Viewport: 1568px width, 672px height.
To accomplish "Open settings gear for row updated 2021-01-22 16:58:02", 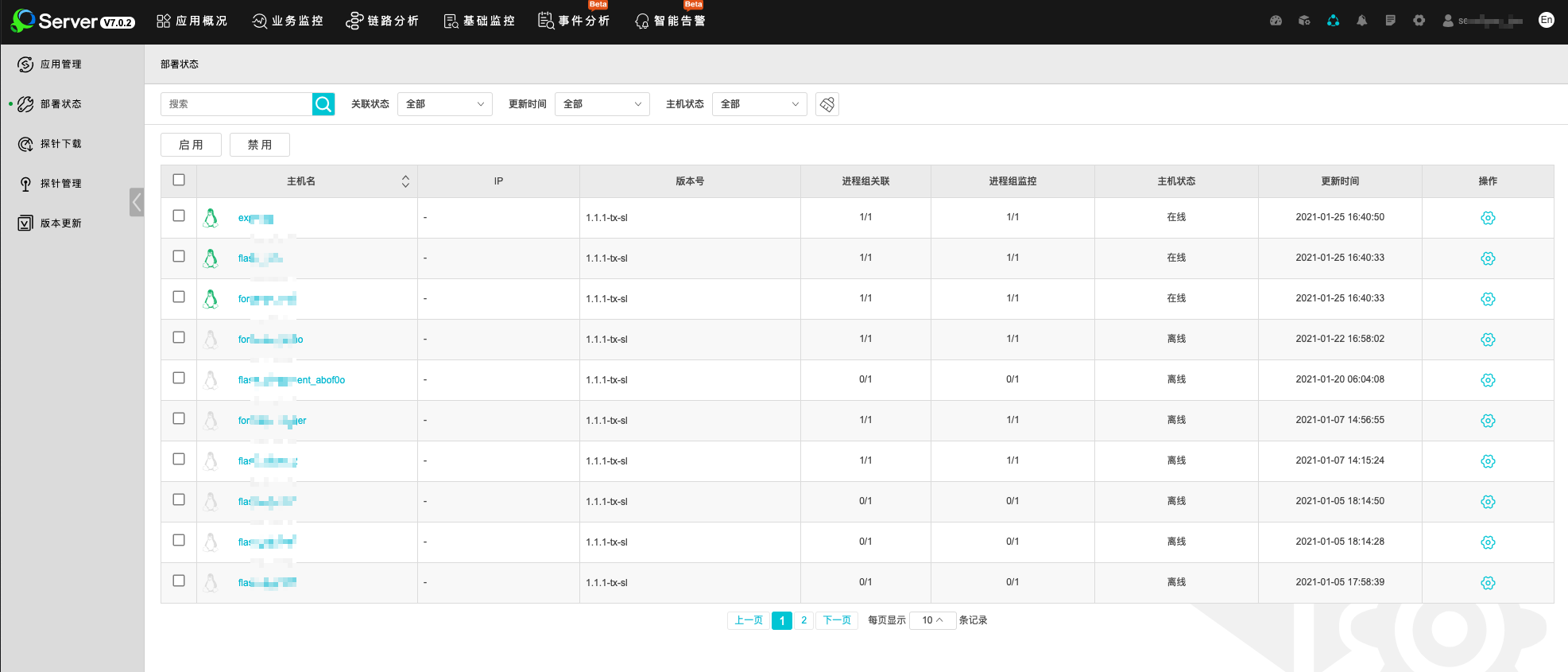I will click(x=1488, y=340).
